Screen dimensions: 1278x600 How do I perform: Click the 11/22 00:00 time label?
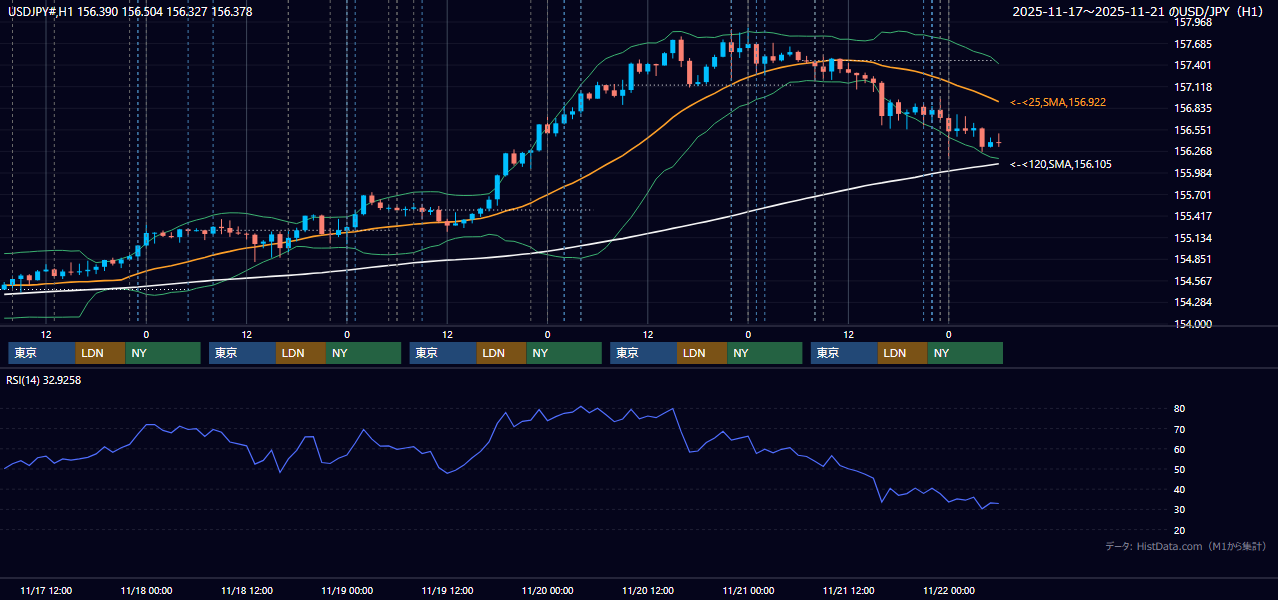pos(949,590)
